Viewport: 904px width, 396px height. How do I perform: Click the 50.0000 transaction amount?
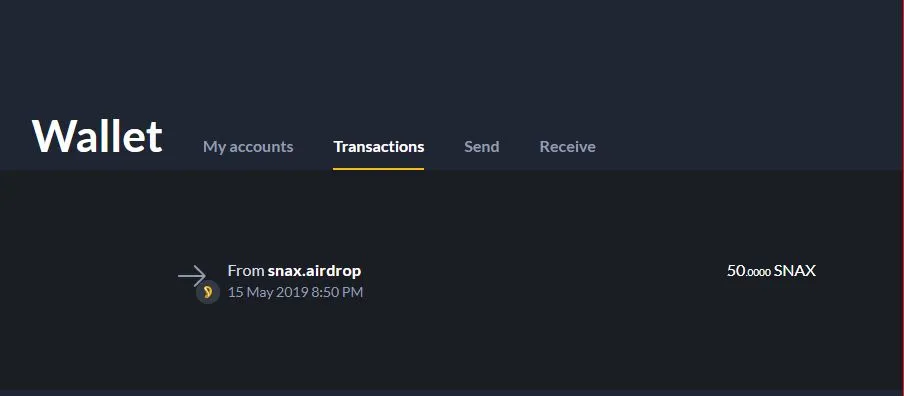pos(748,271)
